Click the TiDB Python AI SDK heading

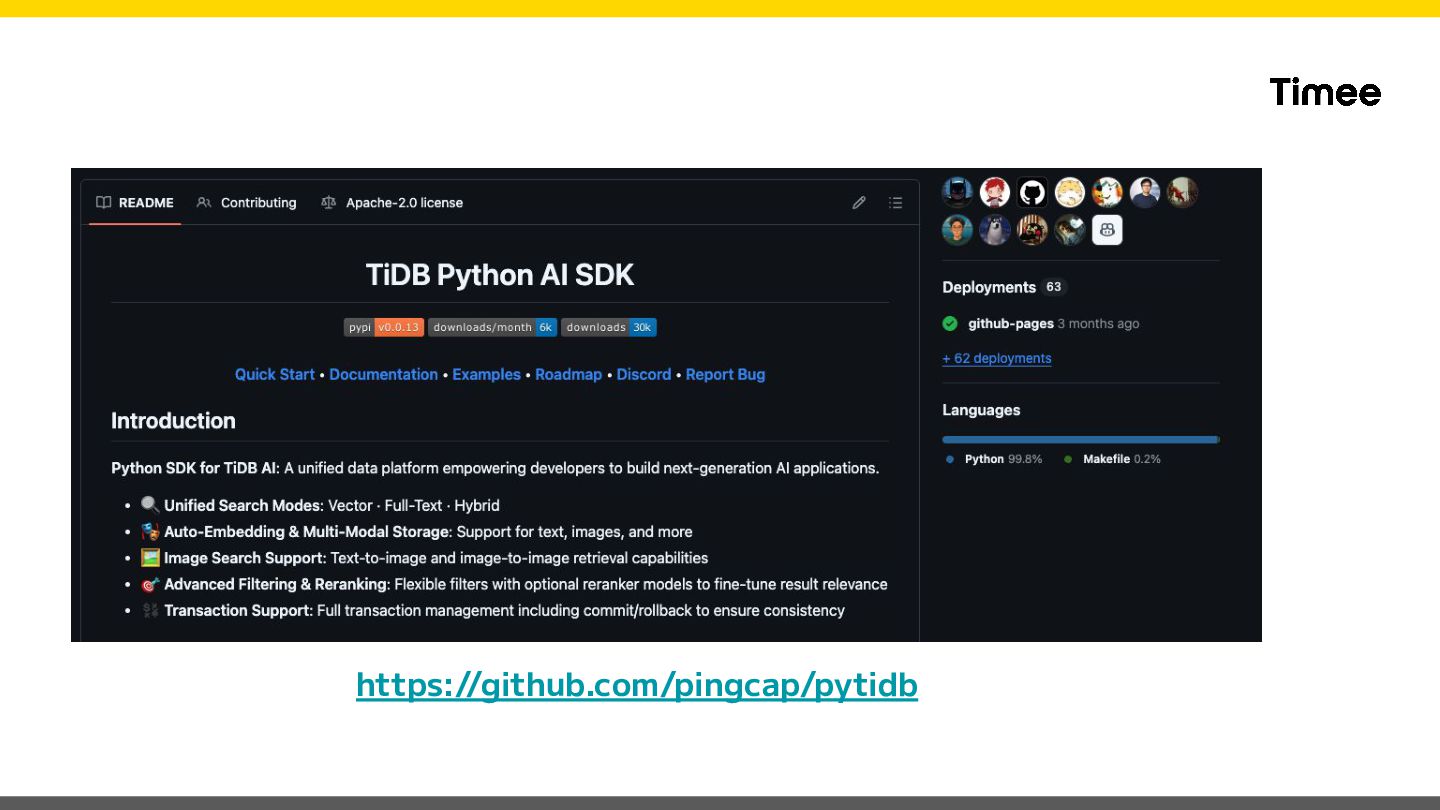500,275
